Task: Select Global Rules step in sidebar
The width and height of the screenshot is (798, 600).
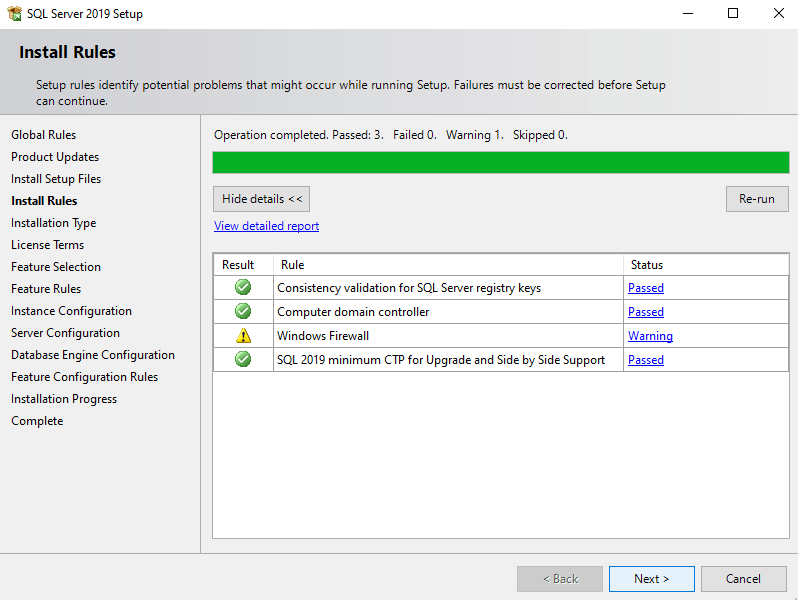Action: pos(43,135)
